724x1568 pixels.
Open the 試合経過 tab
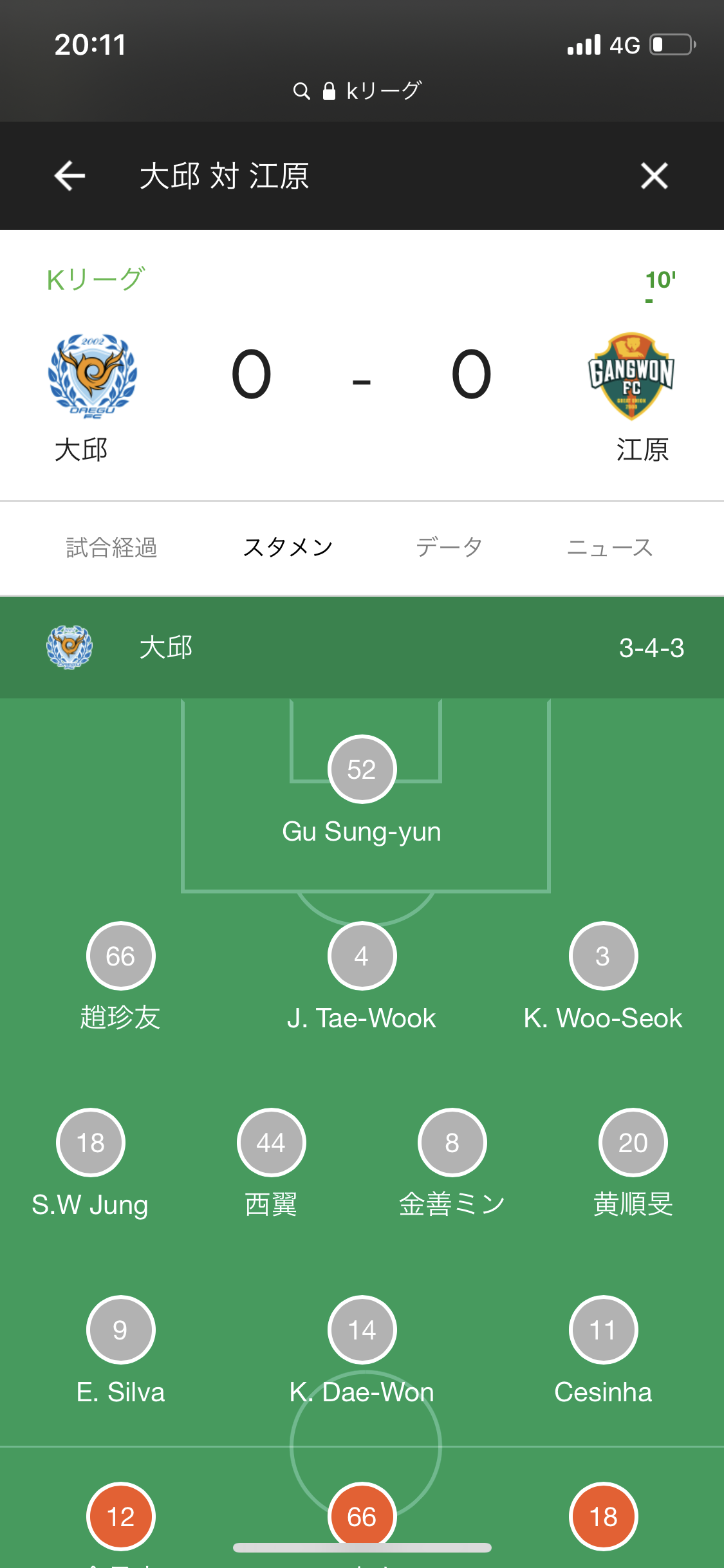111,548
